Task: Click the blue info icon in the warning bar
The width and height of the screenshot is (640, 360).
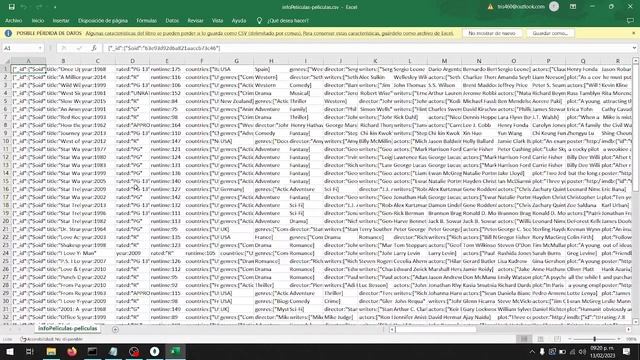Action: tap(8, 33)
